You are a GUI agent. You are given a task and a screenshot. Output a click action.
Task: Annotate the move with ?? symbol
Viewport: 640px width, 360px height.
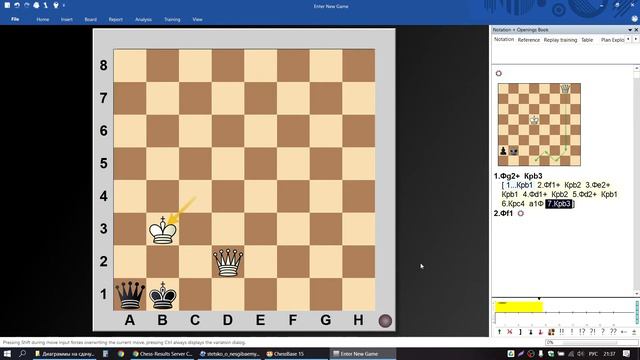[x=613, y=332]
